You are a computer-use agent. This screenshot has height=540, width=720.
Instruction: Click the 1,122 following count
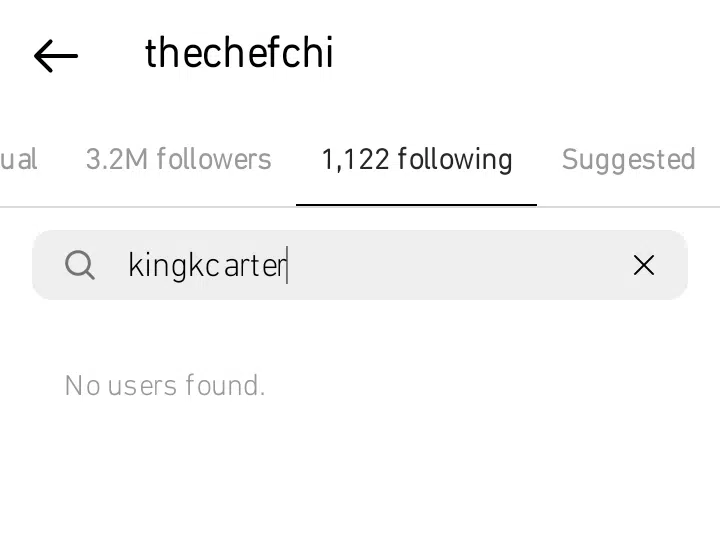point(354,160)
